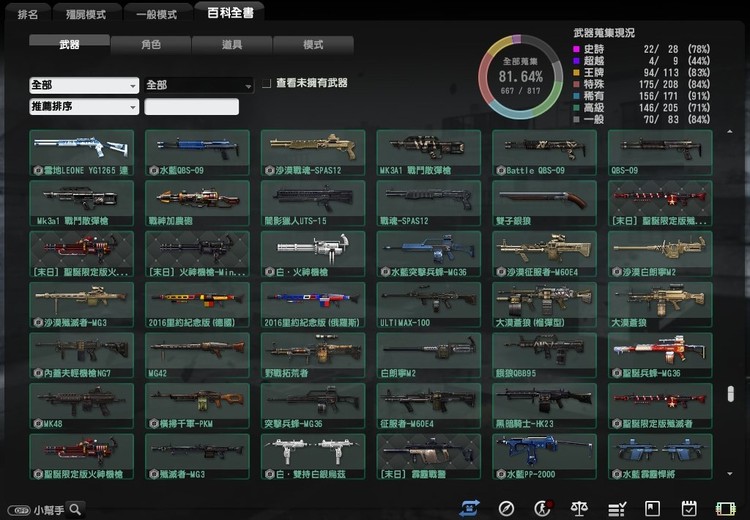
Task: Open the 道具 category tab
Action: tap(232, 44)
